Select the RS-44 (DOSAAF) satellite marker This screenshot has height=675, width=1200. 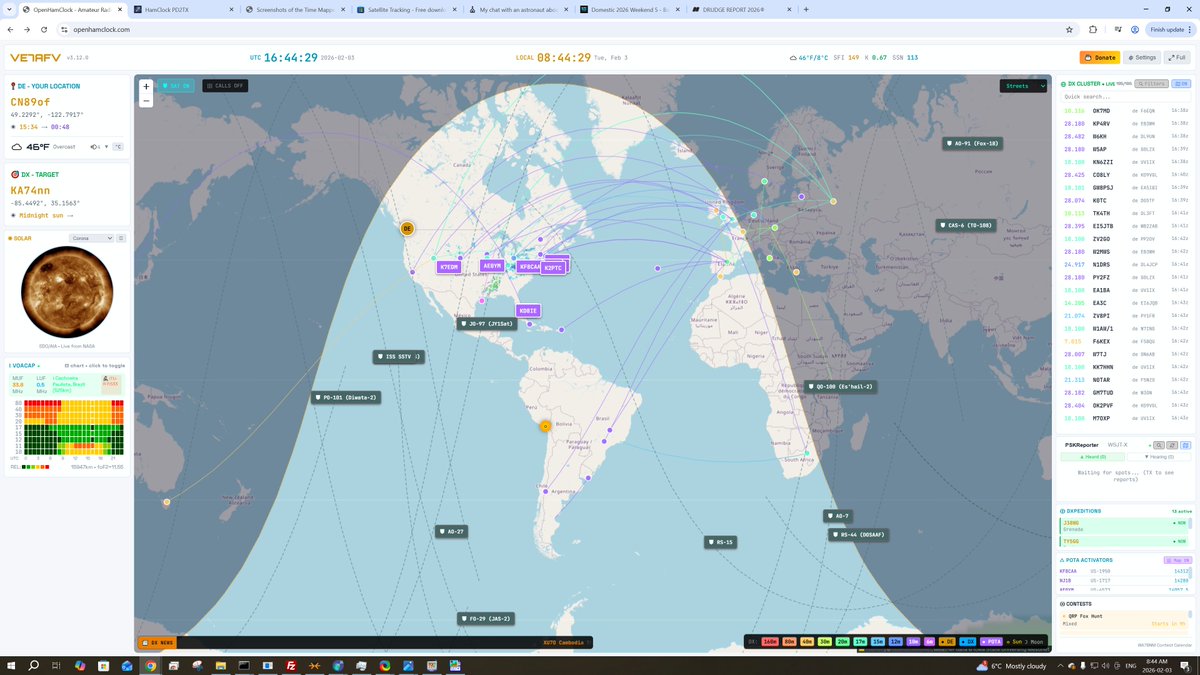coord(858,535)
